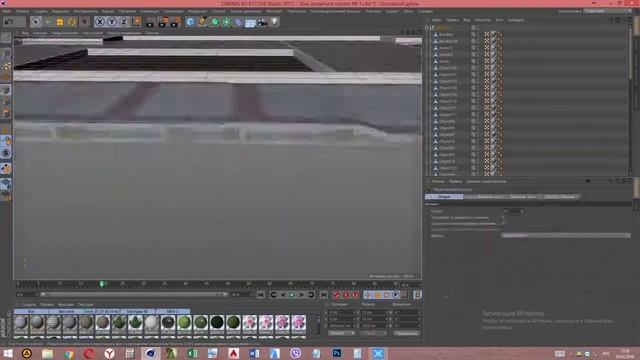Select the Опции tab in Attributes

click(x=444, y=197)
